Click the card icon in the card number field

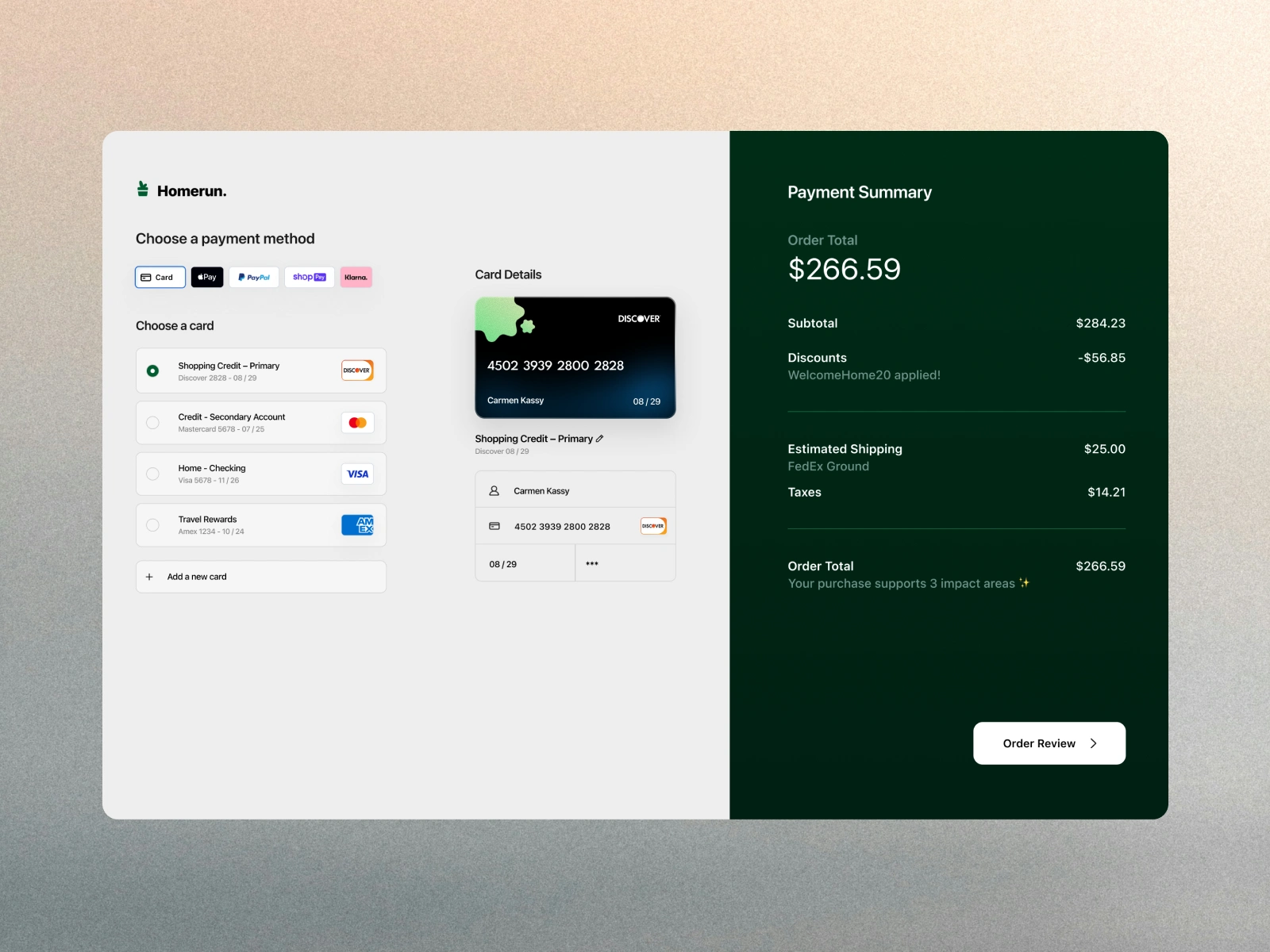point(495,526)
